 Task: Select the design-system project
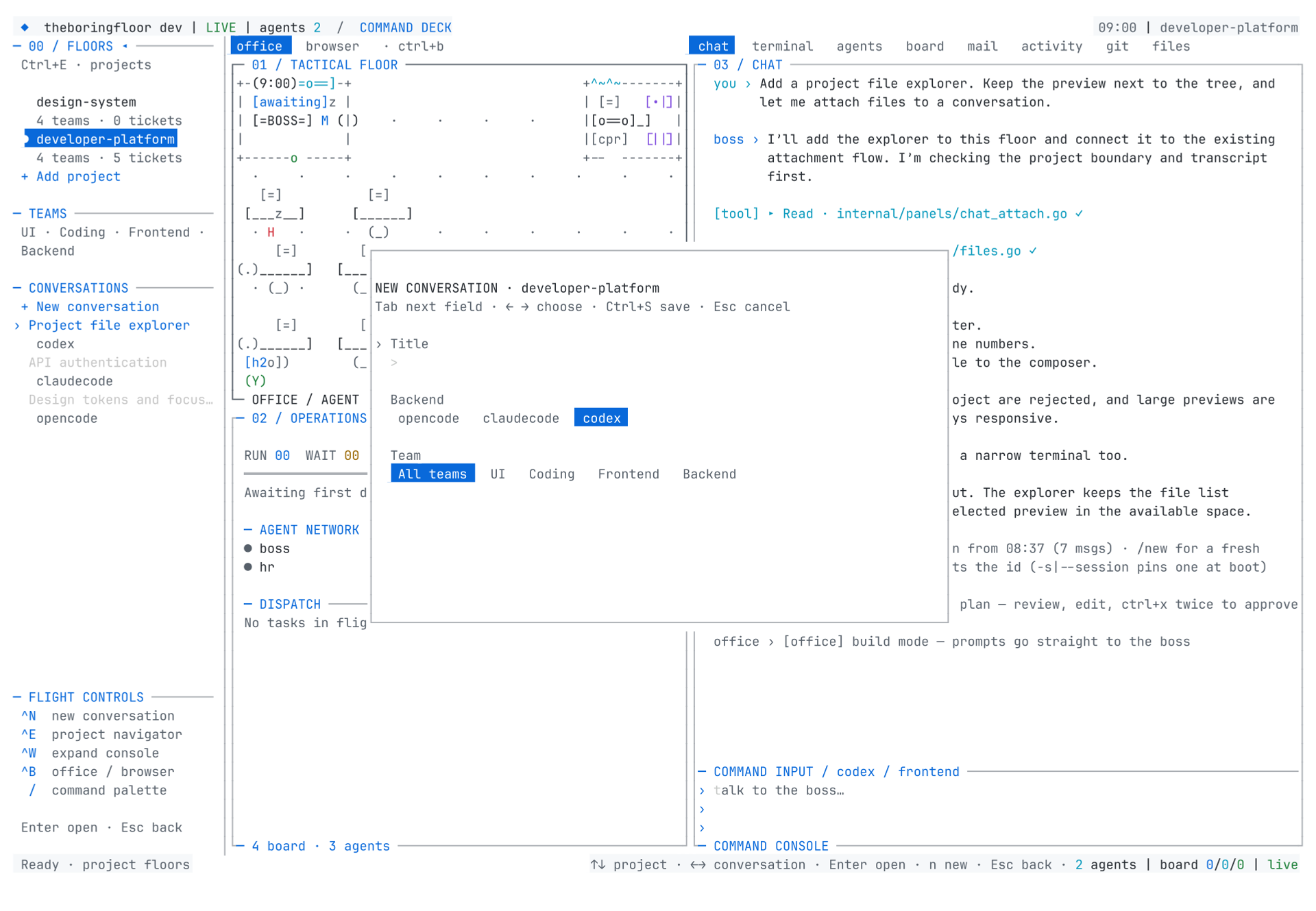pyautogui.click(x=86, y=101)
